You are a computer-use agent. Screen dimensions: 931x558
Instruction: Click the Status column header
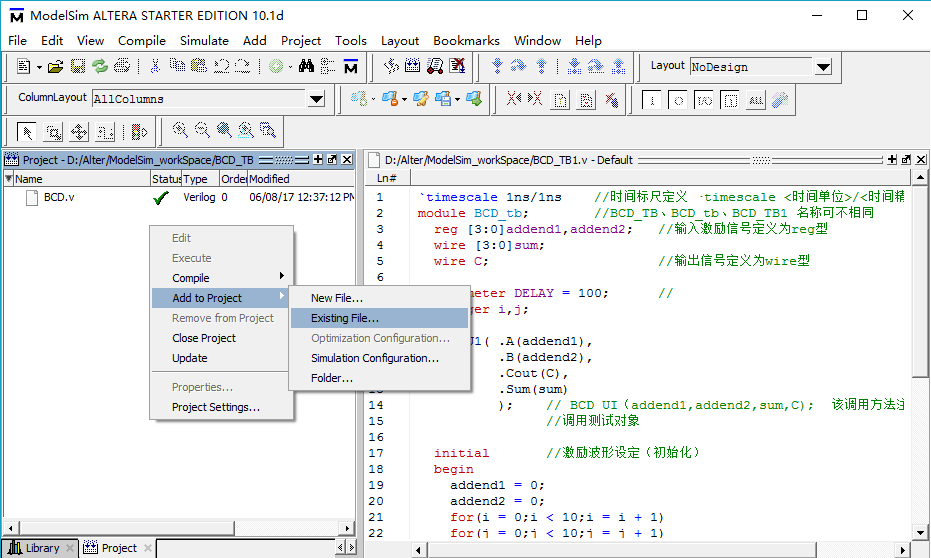pos(166,179)
